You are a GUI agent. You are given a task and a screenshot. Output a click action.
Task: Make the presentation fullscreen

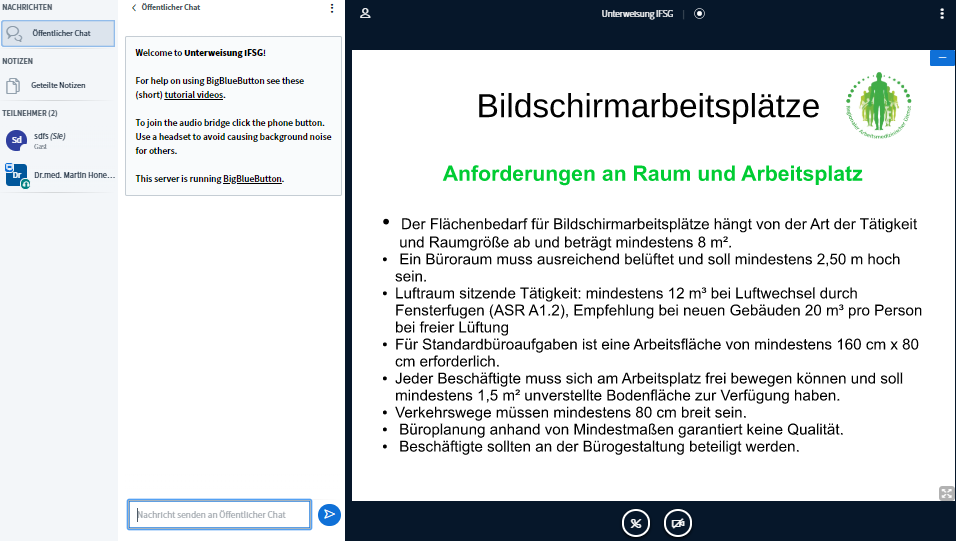tap(946, 492)
